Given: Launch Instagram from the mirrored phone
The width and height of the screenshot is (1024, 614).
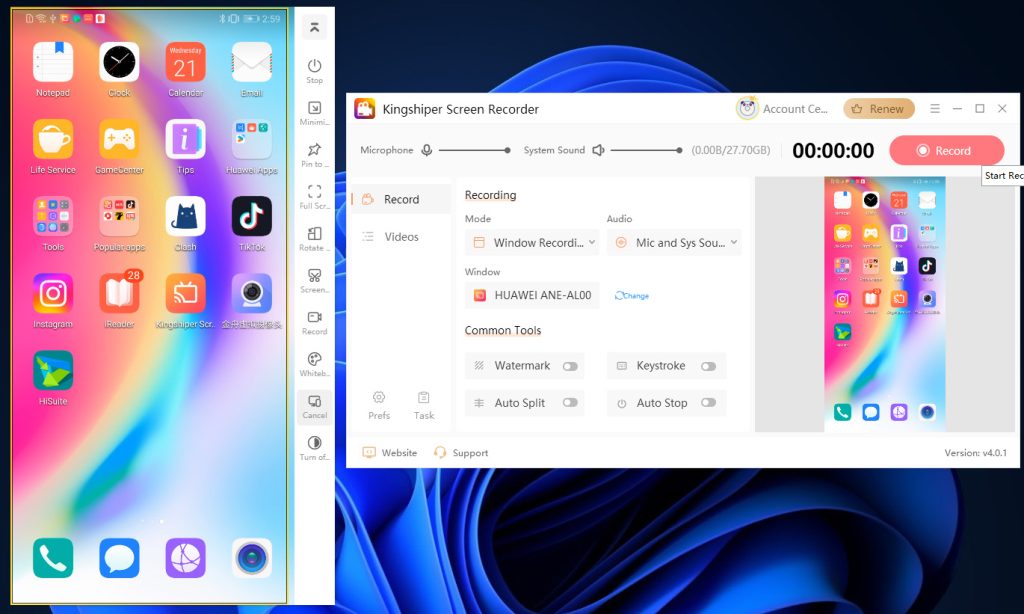Looking at the screenshot, I should [53, 294].
